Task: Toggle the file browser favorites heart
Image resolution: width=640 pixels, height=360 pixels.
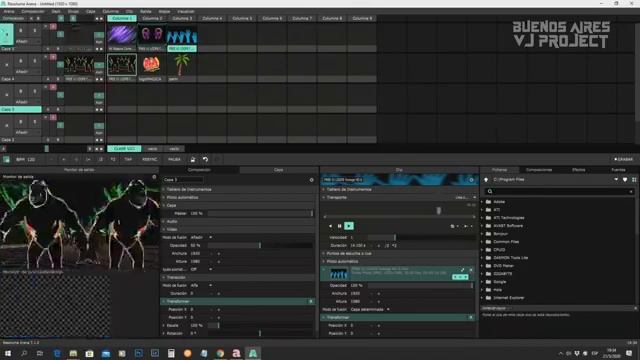Action: pos(625,180)
